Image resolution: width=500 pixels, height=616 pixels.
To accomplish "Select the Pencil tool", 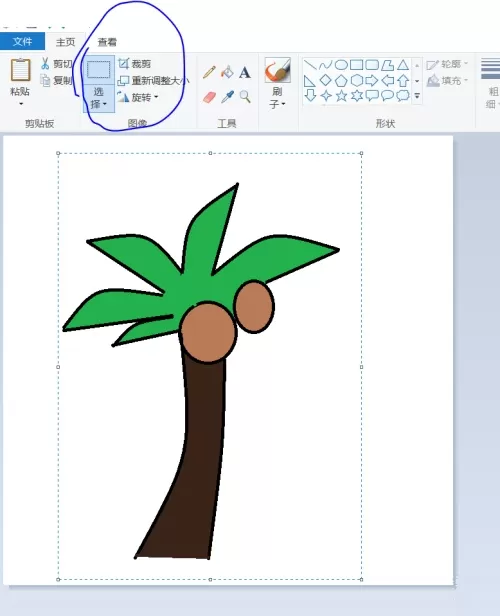I will 209,72.
